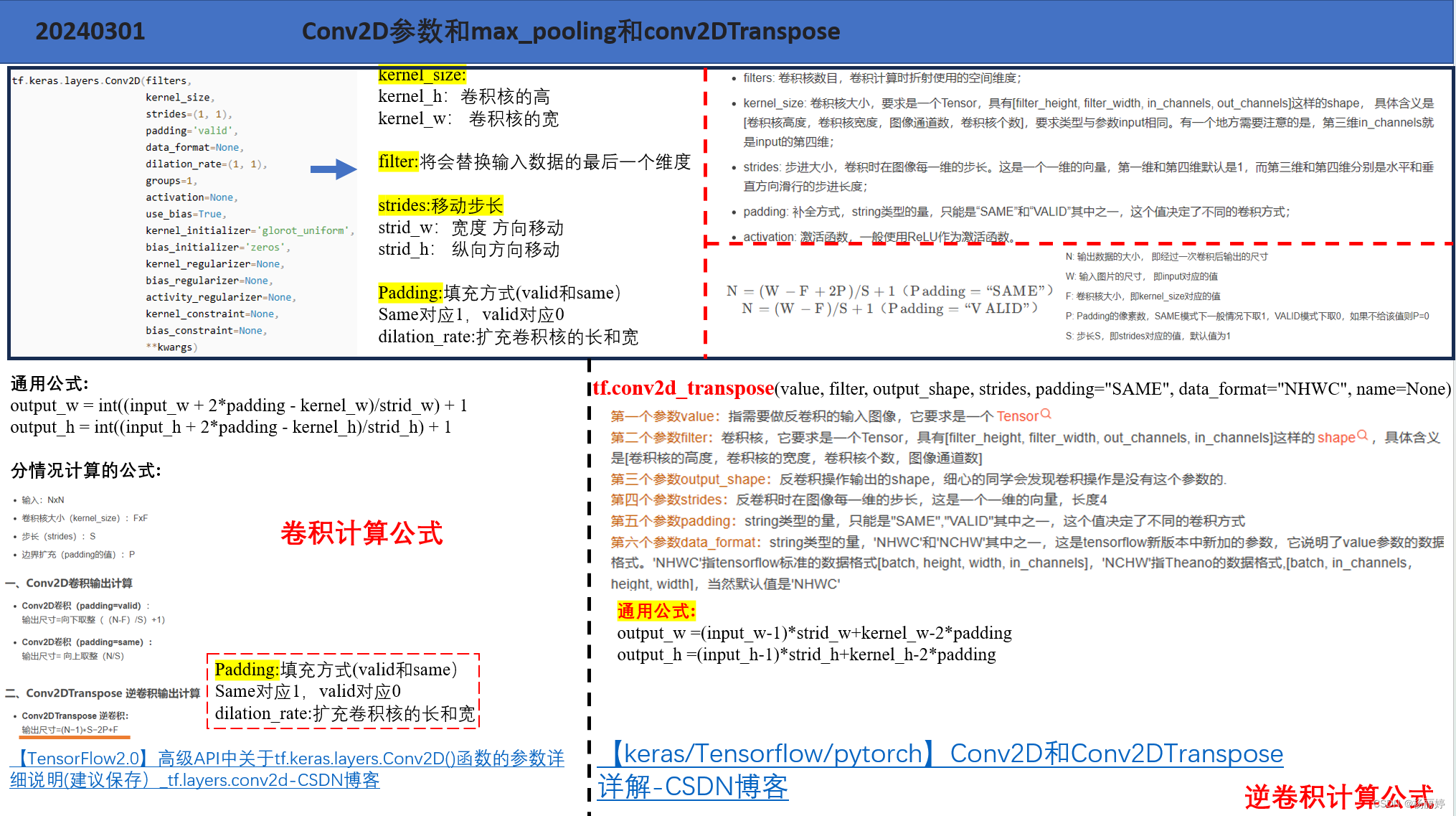Click the slide title 'Conv2D参数和max_pooling和conv2DTranspose'
The height and width of the screenshot is (816, 1456).
point(571,32)
